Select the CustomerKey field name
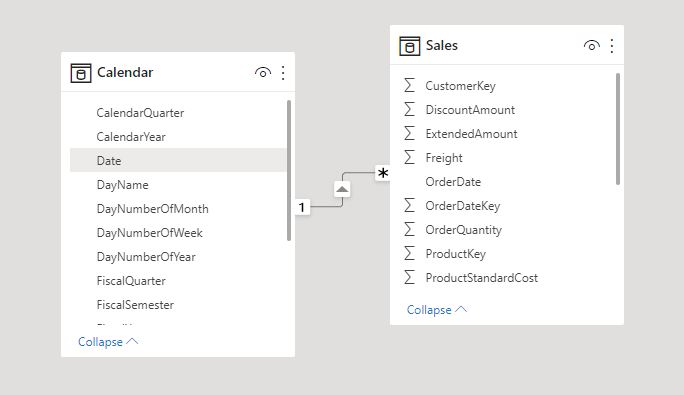This screenshot has height=395, width=684. [461, 86]
